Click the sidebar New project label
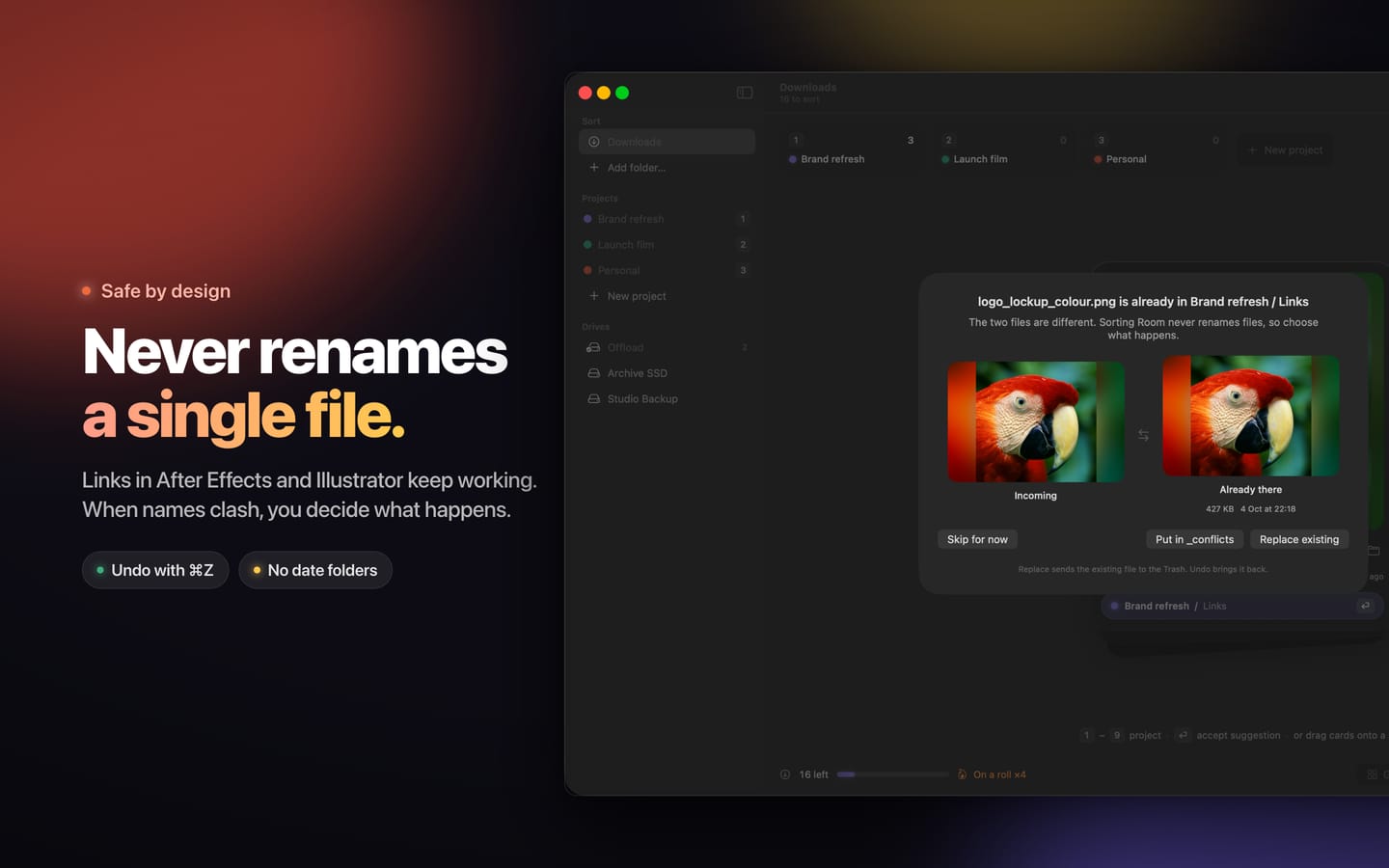 (x=637, y=296)
